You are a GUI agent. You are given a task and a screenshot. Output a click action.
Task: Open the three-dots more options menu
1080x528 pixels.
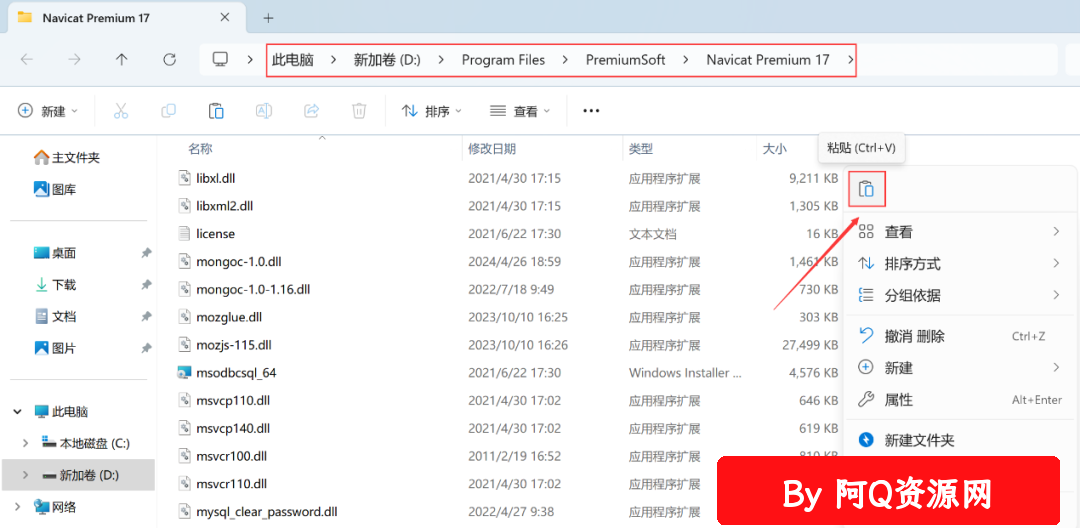[x=591, y=111]
